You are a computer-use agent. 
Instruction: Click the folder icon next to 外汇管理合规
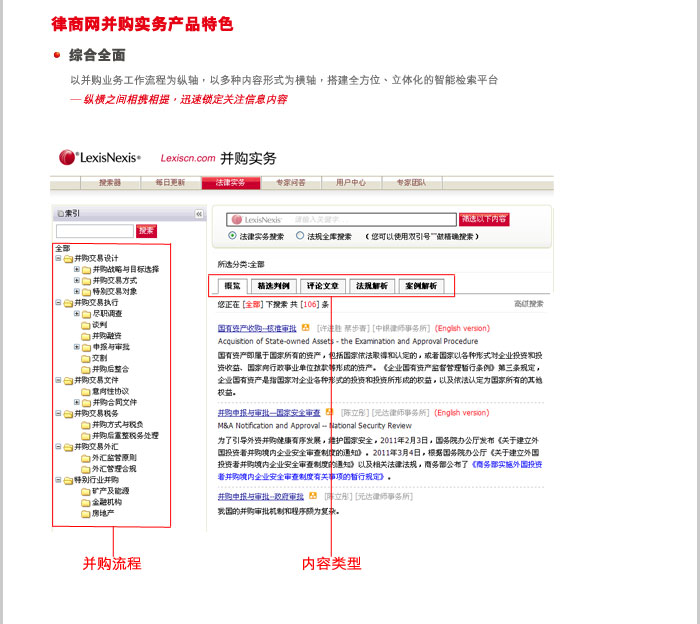click(x=86, y=469)
